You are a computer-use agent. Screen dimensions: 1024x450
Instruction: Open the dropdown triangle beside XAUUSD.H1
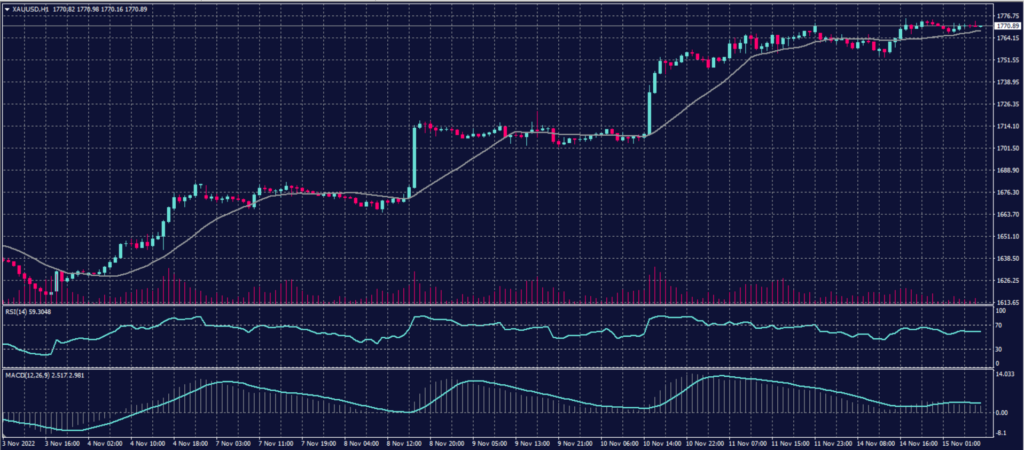[x=7, y=9]
